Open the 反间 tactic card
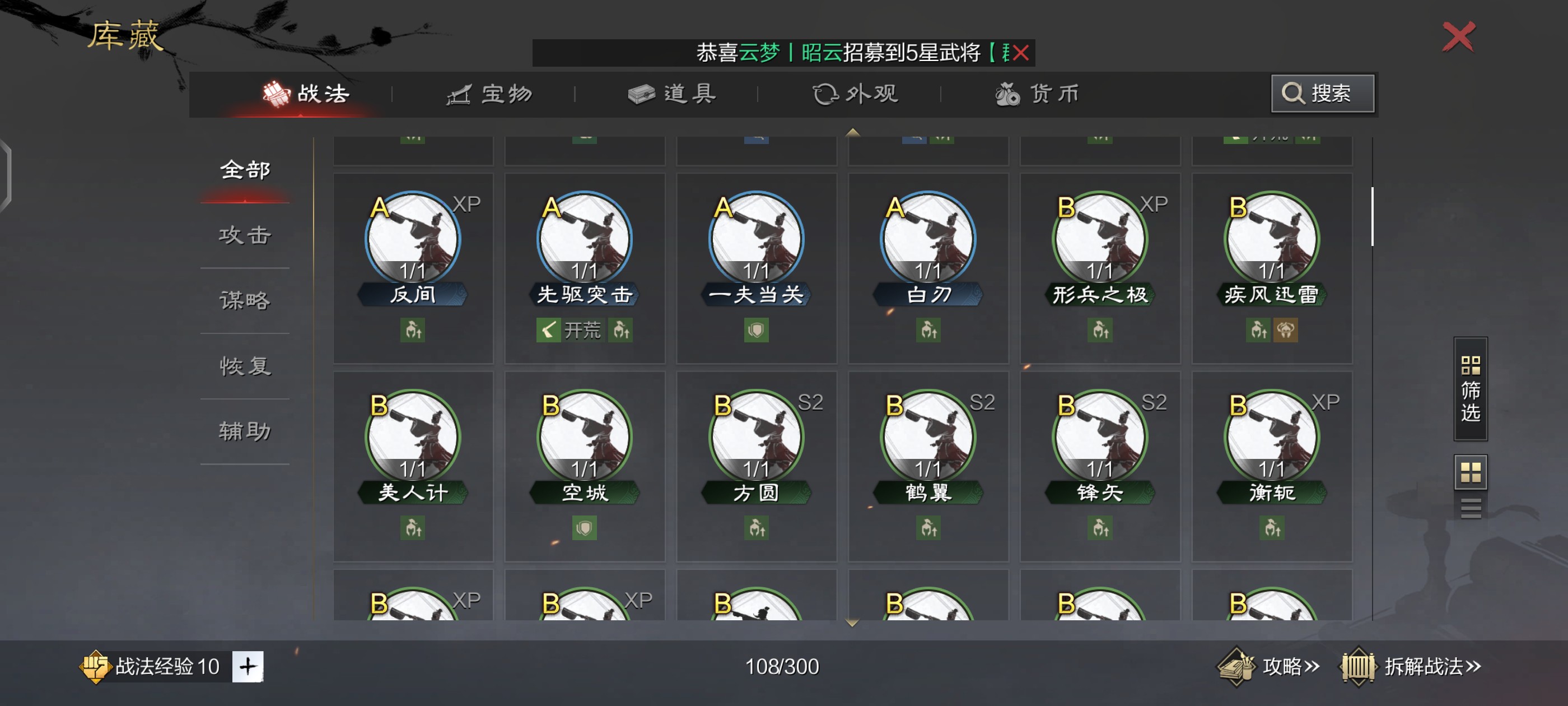 (x=413, y=268)
